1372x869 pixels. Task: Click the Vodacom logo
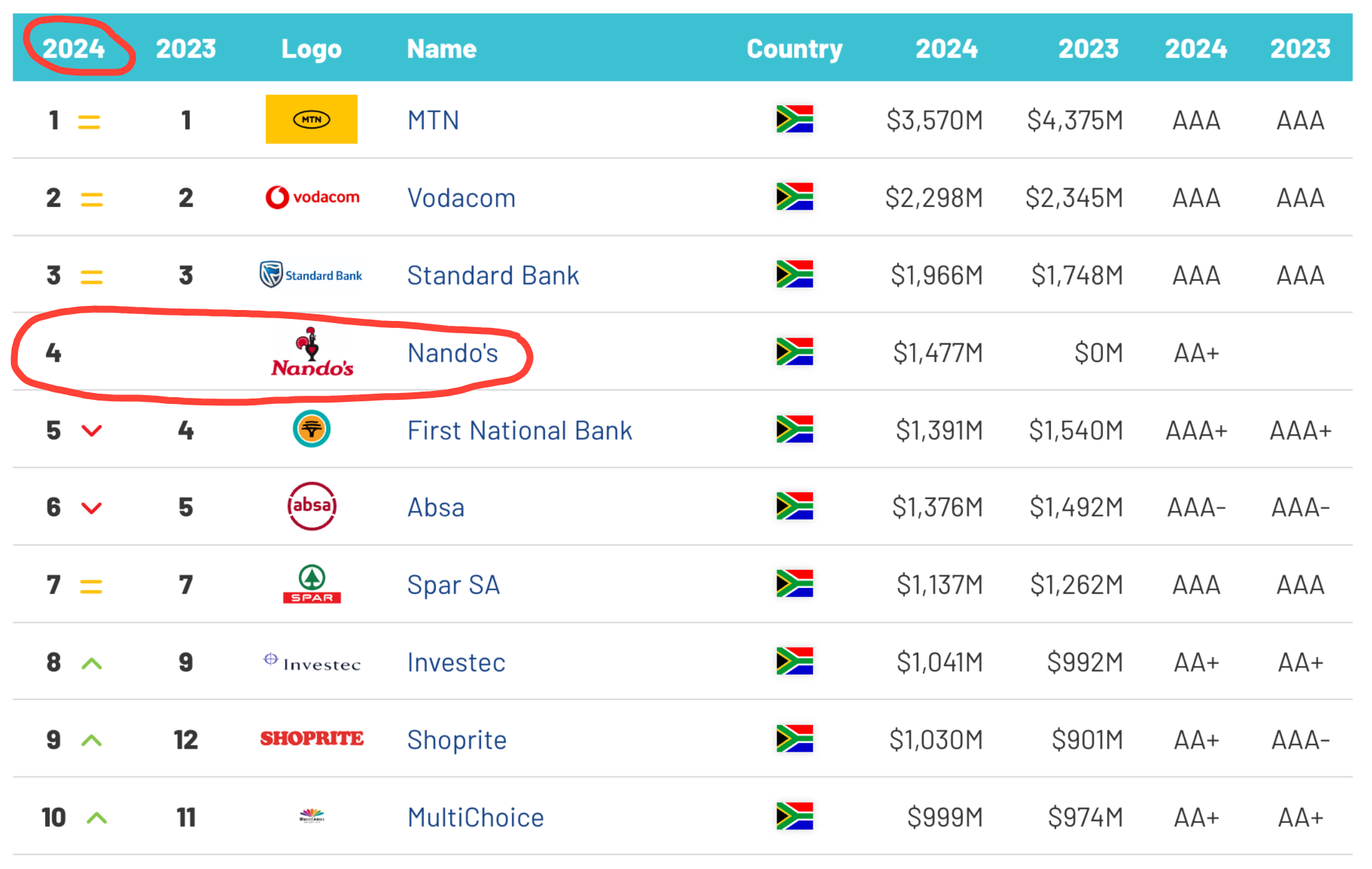click(312, 198)
